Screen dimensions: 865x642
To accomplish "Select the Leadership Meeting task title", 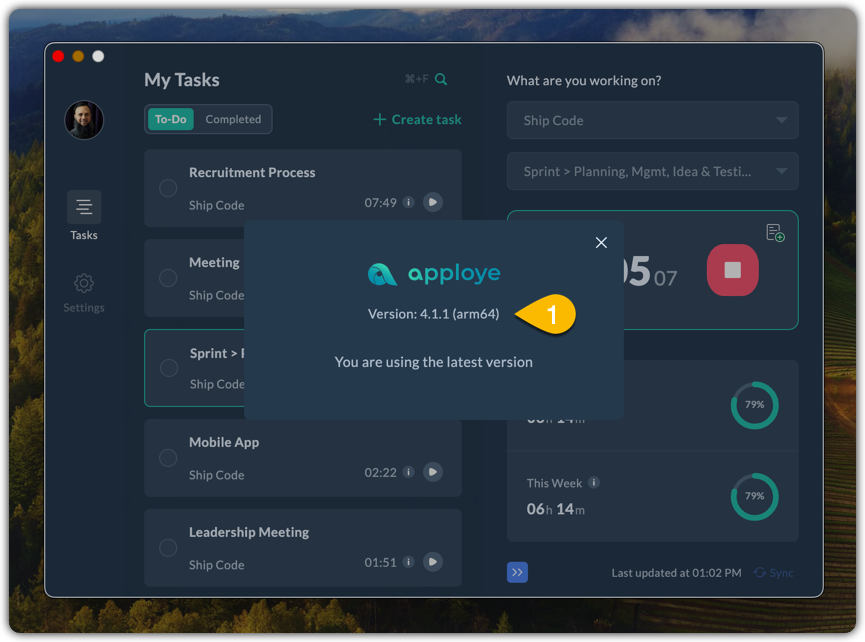I will pyautogui.click(x=249, y=532).
